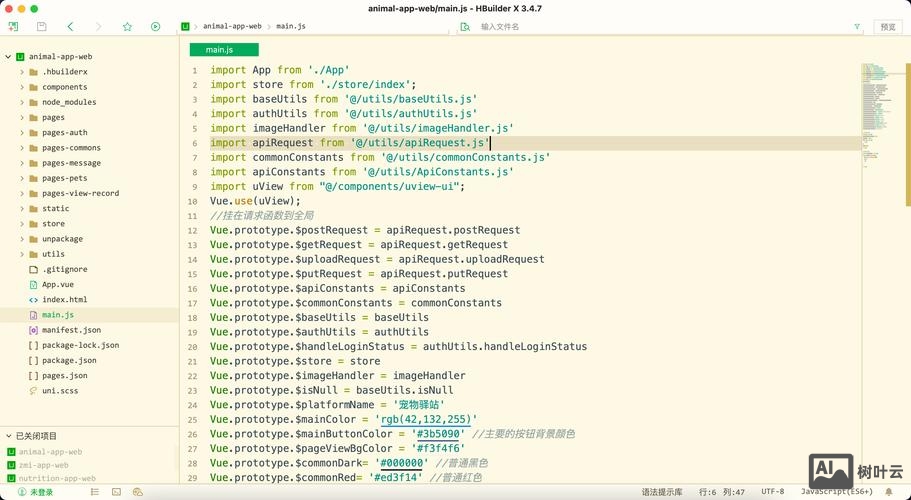
Task: Click the notification bell in status bar
Action: pos(889,492)
